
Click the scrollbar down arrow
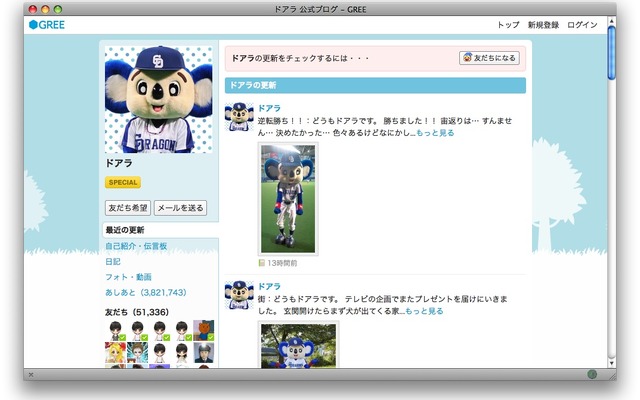(611, 363)
